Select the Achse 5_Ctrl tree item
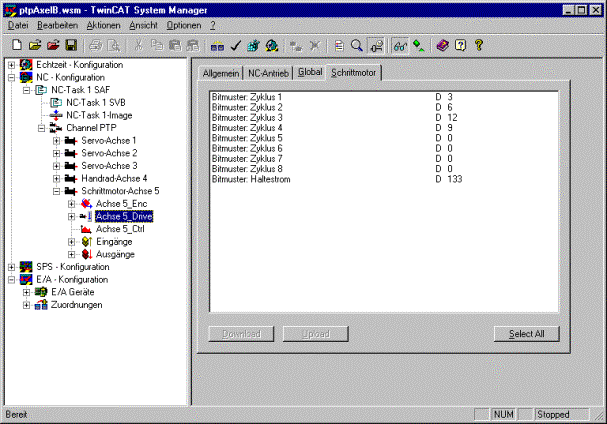This screenshot has height=424, width=607. point(120,229)
